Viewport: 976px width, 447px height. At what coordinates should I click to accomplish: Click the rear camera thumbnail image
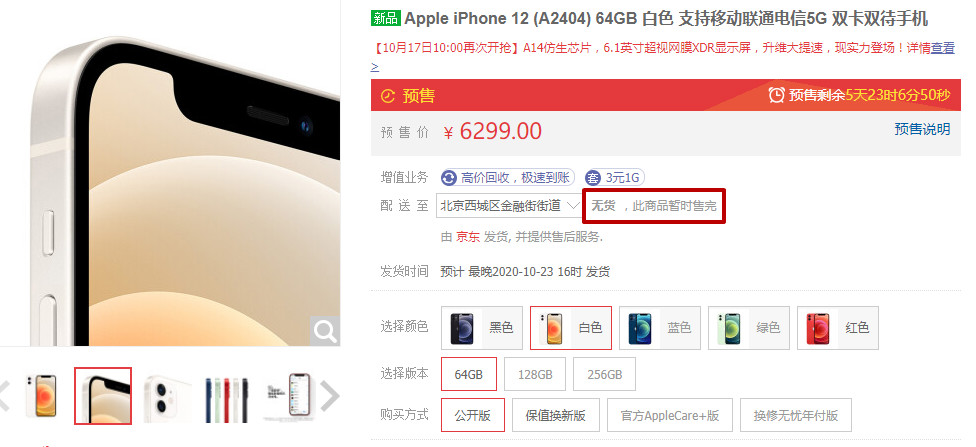164,396
